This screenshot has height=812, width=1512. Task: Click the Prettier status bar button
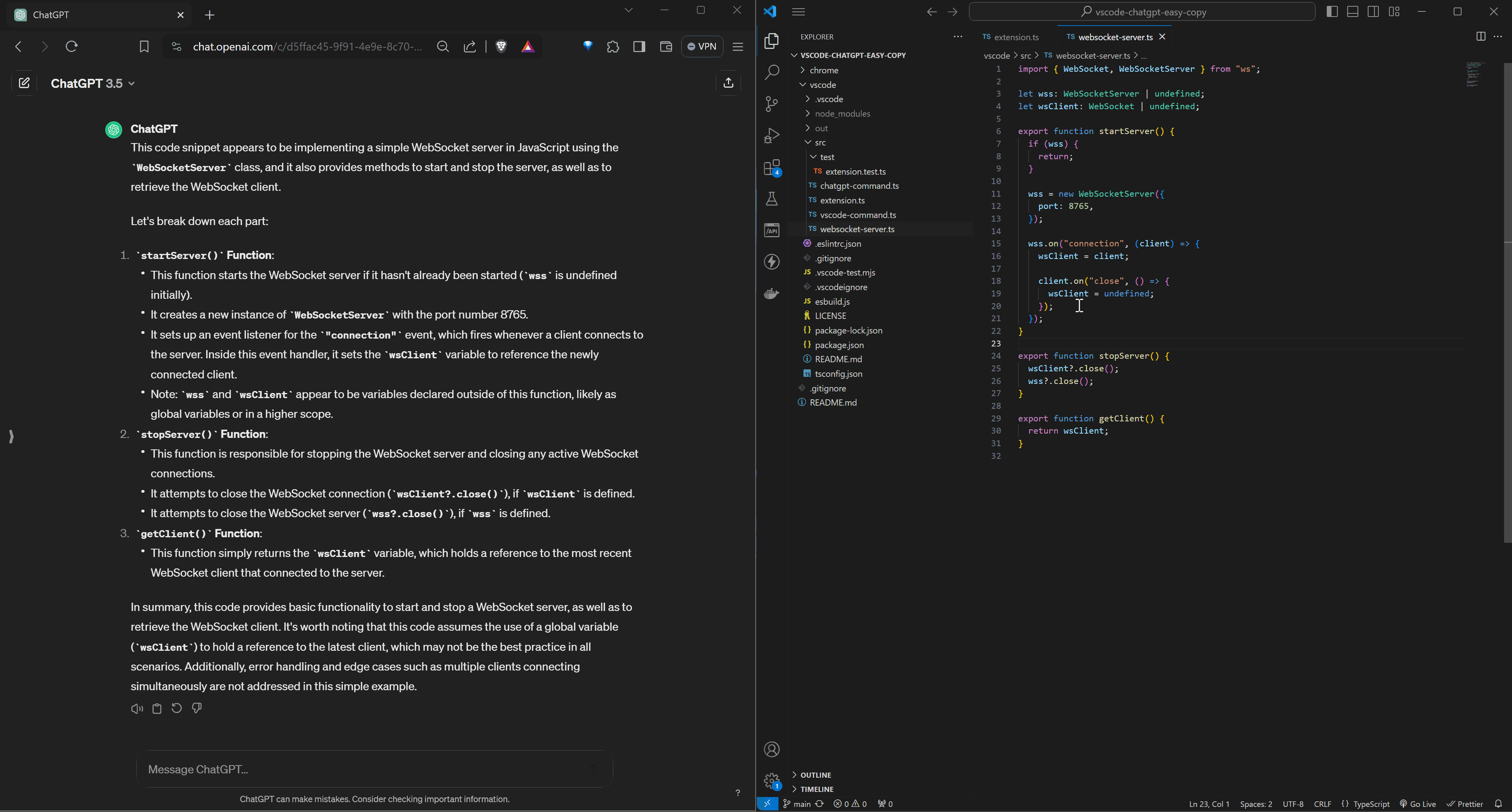click(x=1465, y=804)
